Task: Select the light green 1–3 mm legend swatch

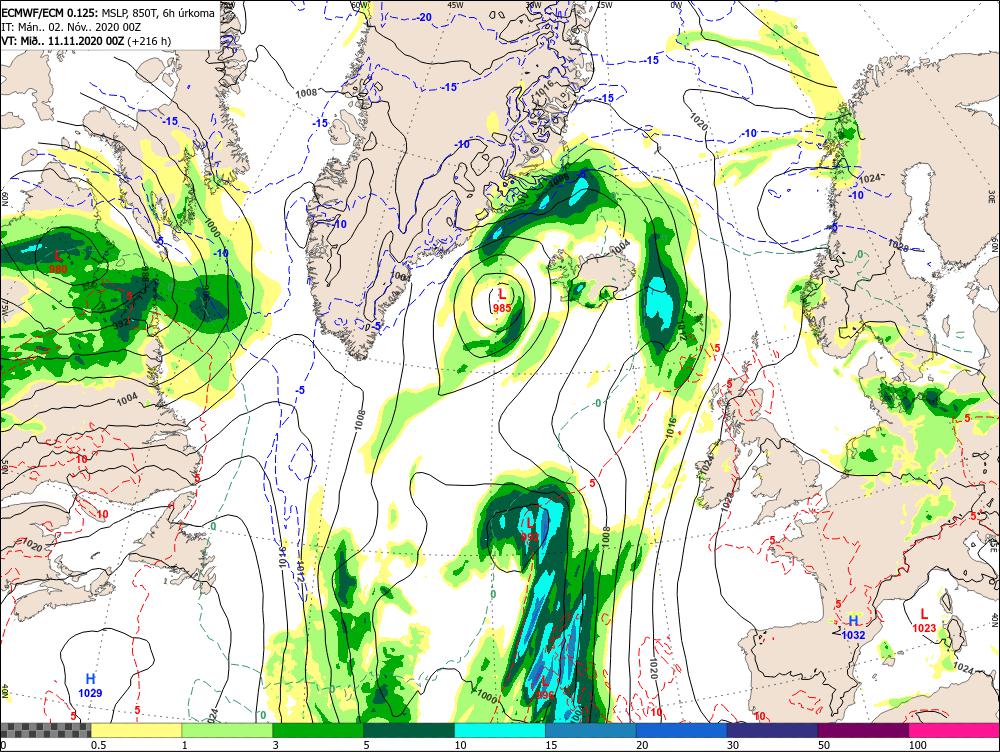Action: tap(228, 730)
